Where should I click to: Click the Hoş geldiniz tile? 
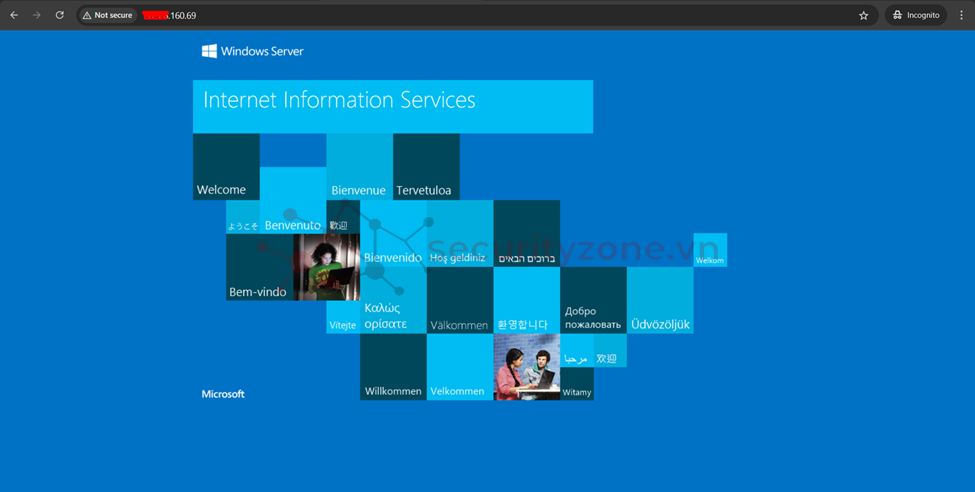pos(460,234)
